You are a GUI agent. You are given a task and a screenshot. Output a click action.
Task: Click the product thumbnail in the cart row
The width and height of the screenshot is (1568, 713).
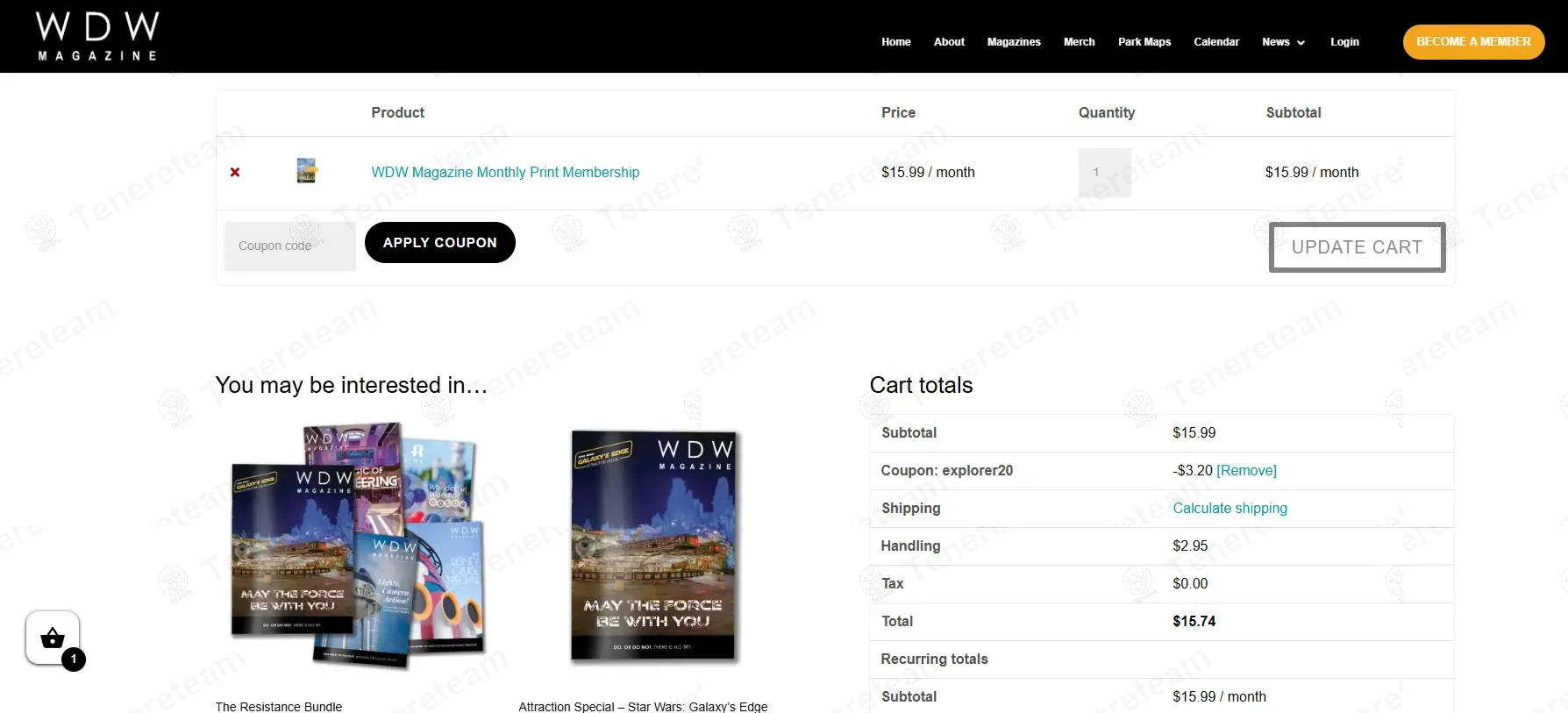[x=306, y=171]
